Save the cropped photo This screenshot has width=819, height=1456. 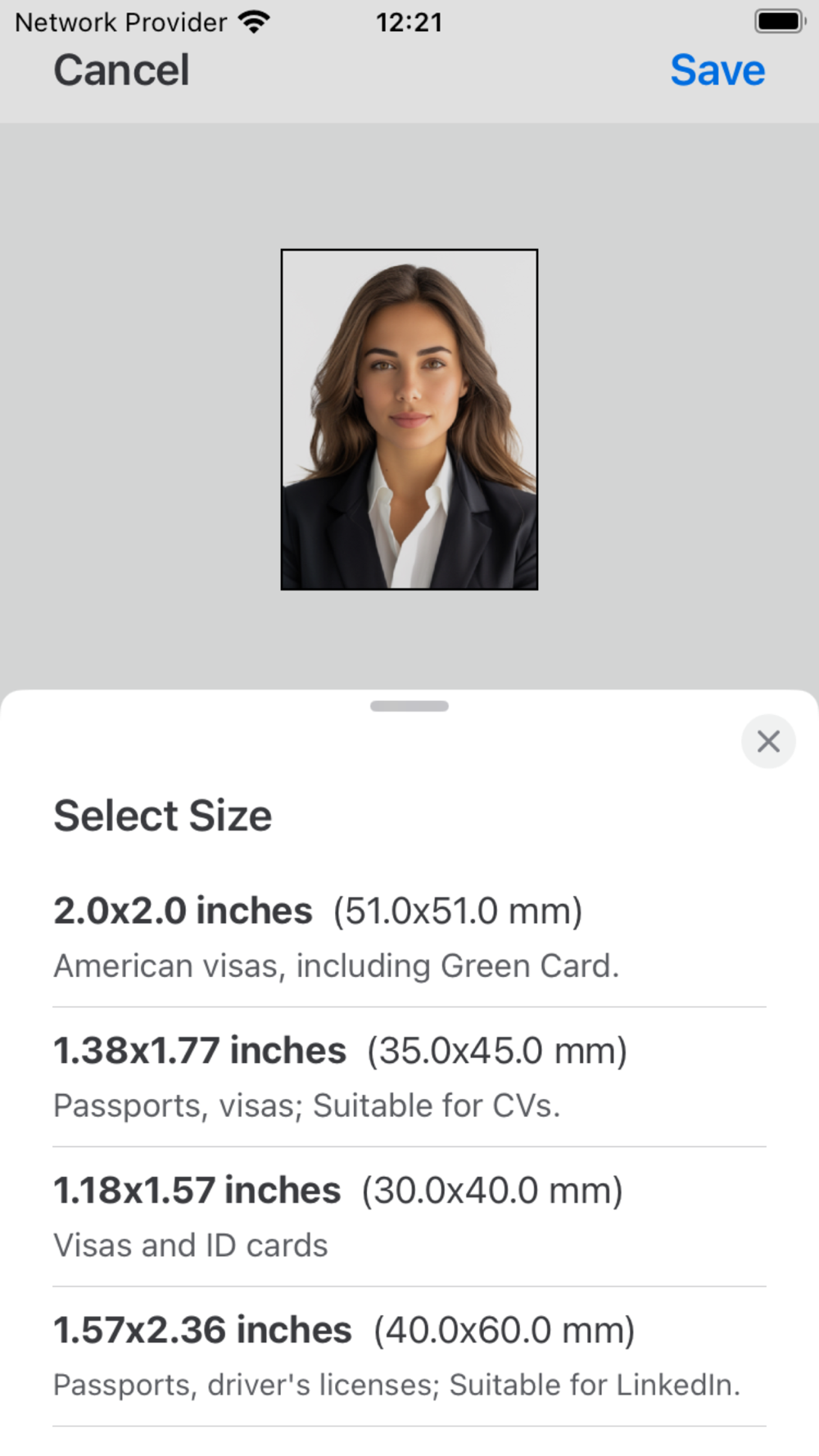click(717, 70)
